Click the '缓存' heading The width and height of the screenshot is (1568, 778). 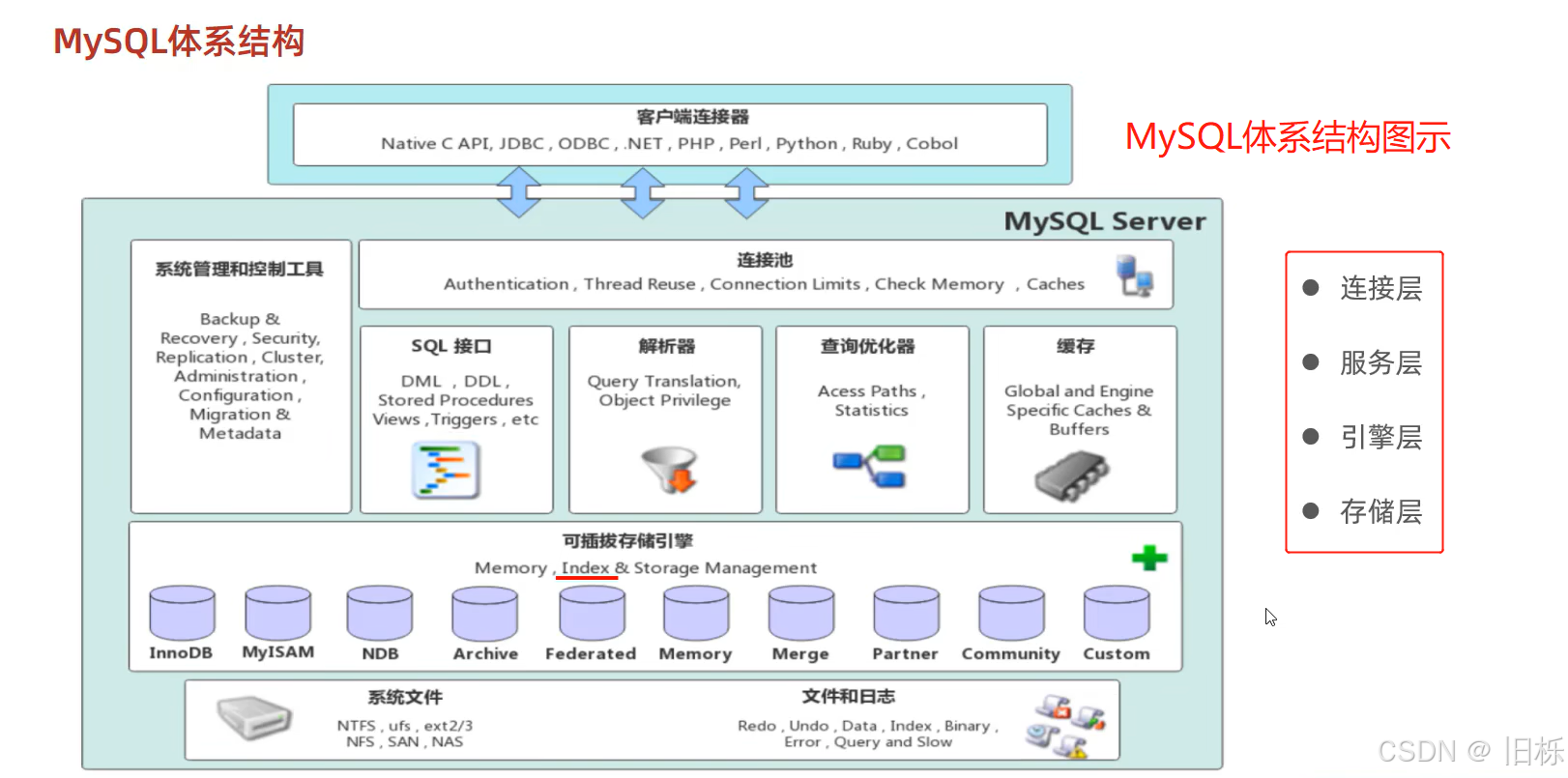click(1076, 346)
